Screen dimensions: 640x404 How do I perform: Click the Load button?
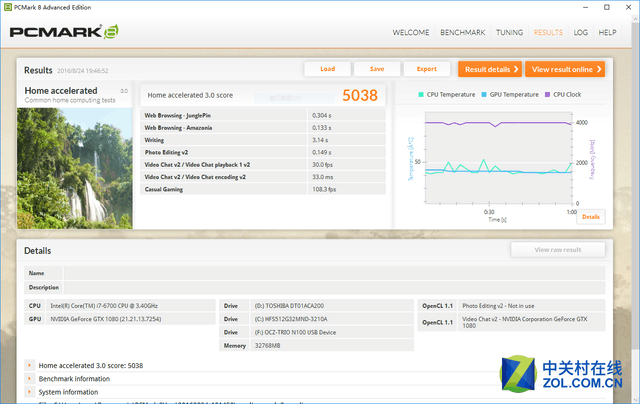(x=327, y=69)
